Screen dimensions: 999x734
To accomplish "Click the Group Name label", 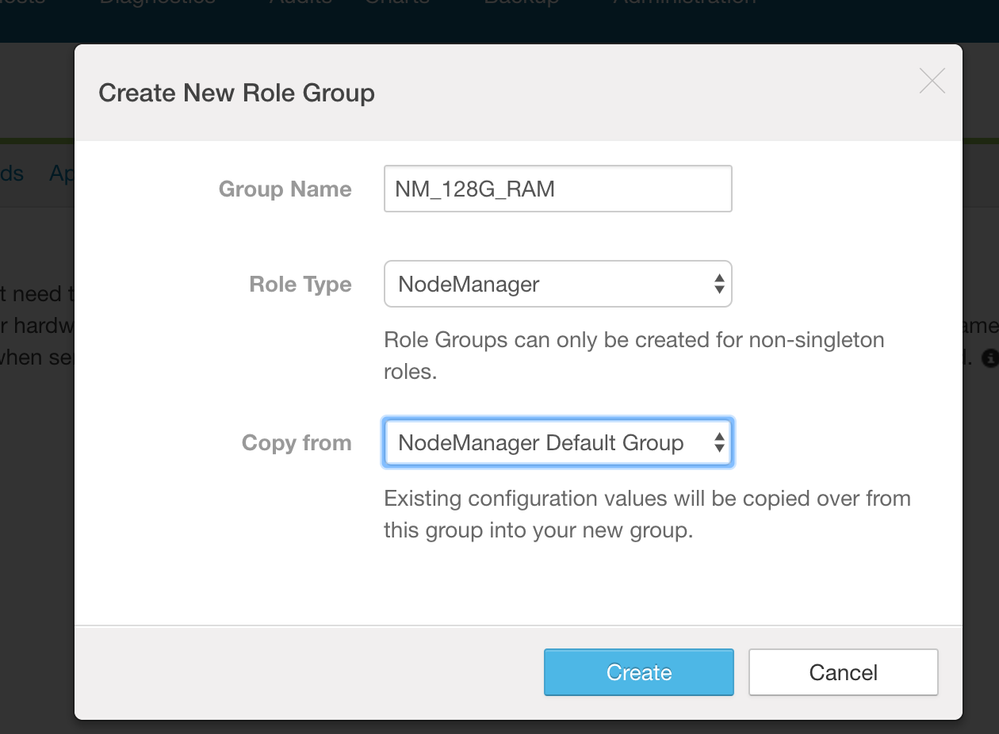I will 285,190.
